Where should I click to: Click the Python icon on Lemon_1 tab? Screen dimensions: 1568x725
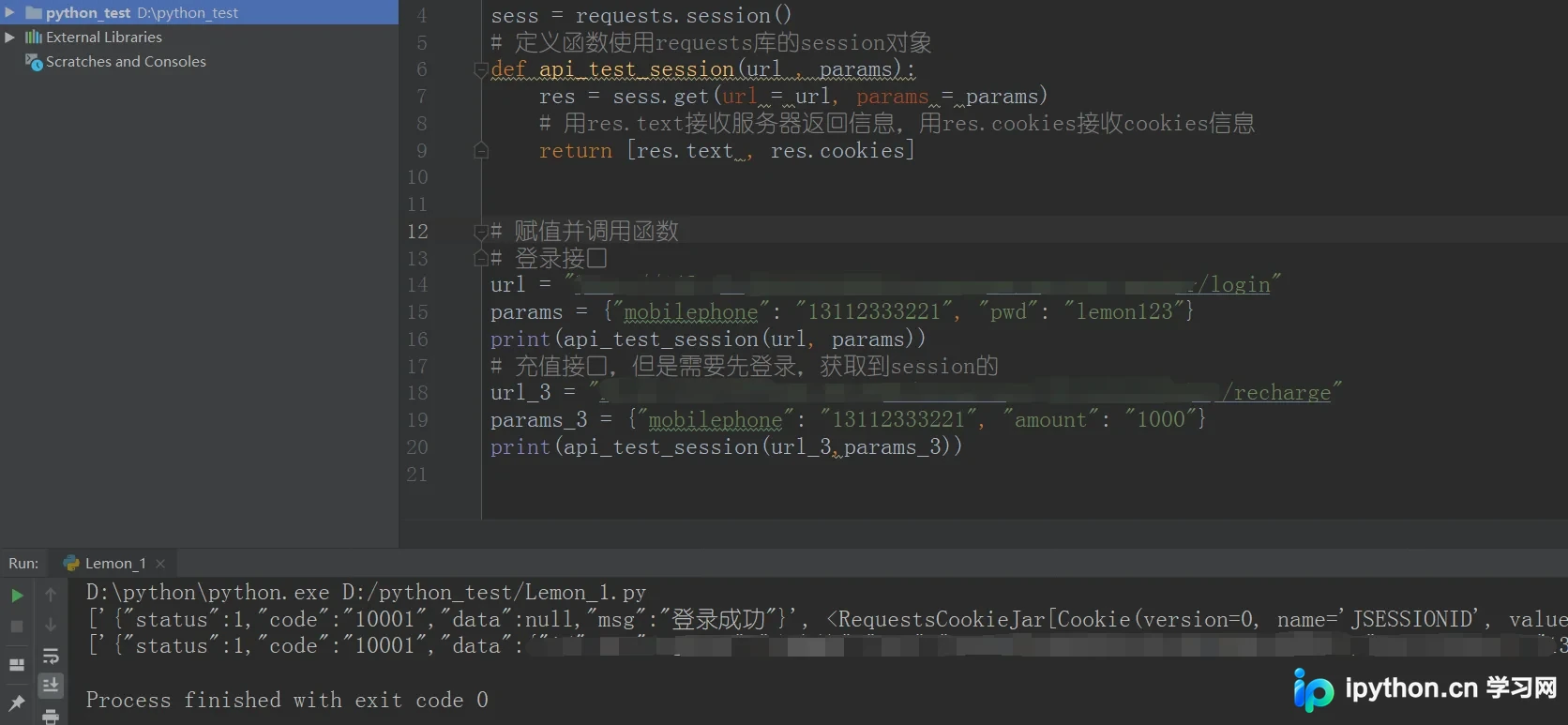pos(71,563)
